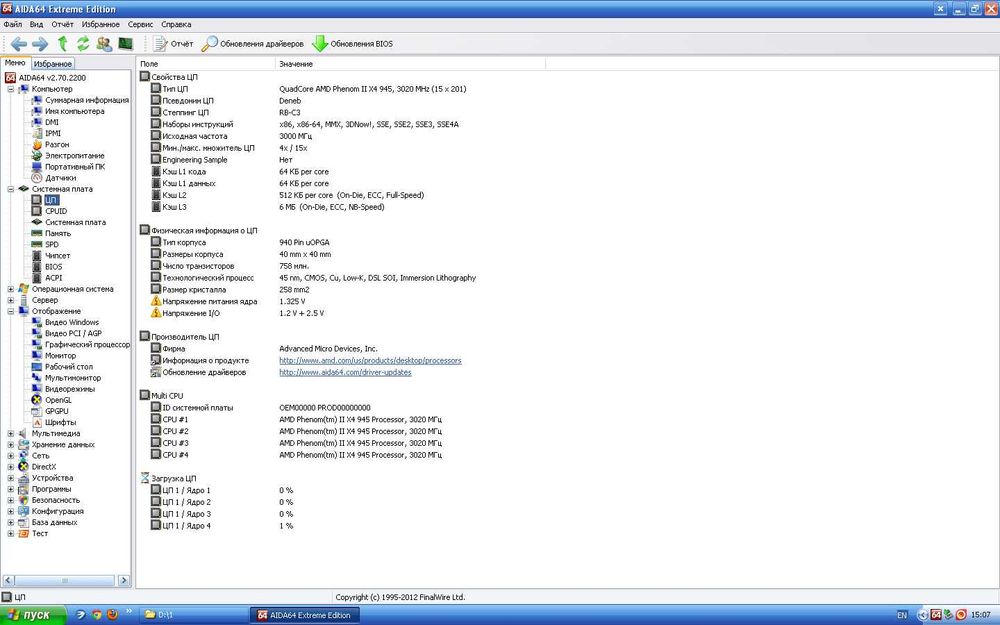The image size is (1000, 625).
Task: Click the users toolbar icon
Action: (105, 43)
